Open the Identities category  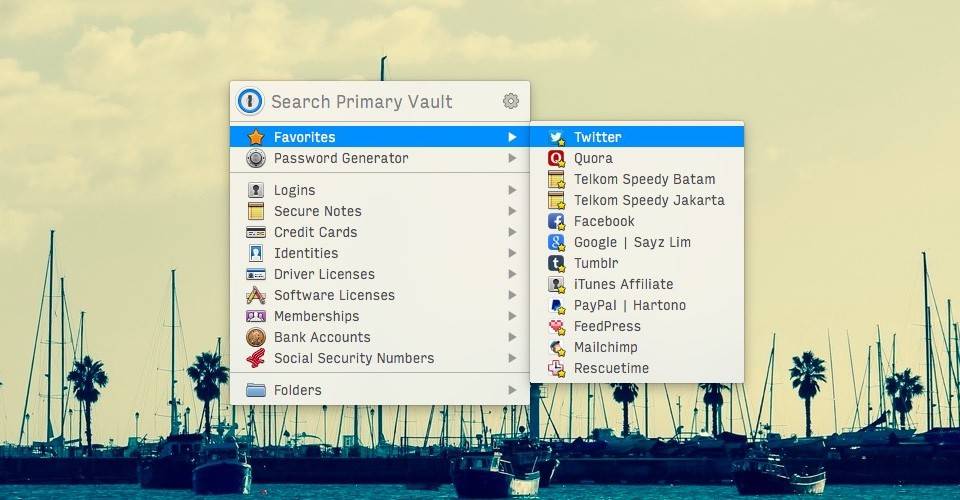click(x=380, y=253)
